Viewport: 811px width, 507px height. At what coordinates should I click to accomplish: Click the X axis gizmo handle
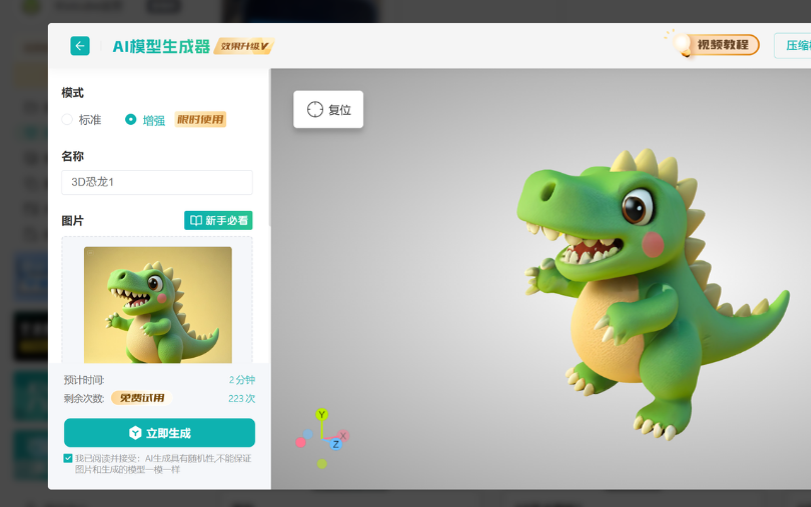click(x=343, y=436)
